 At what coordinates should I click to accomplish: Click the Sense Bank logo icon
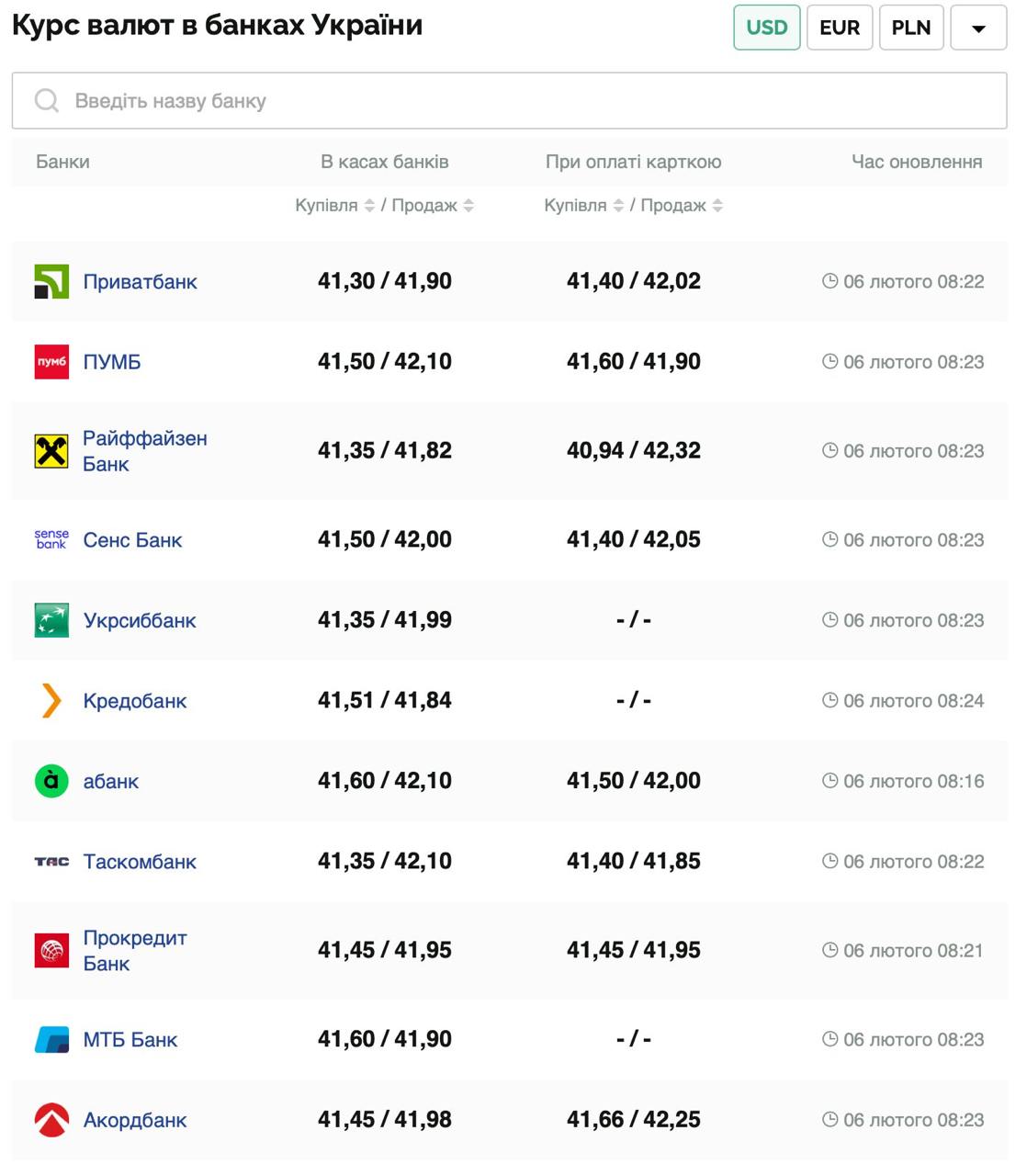click(51, 540)
